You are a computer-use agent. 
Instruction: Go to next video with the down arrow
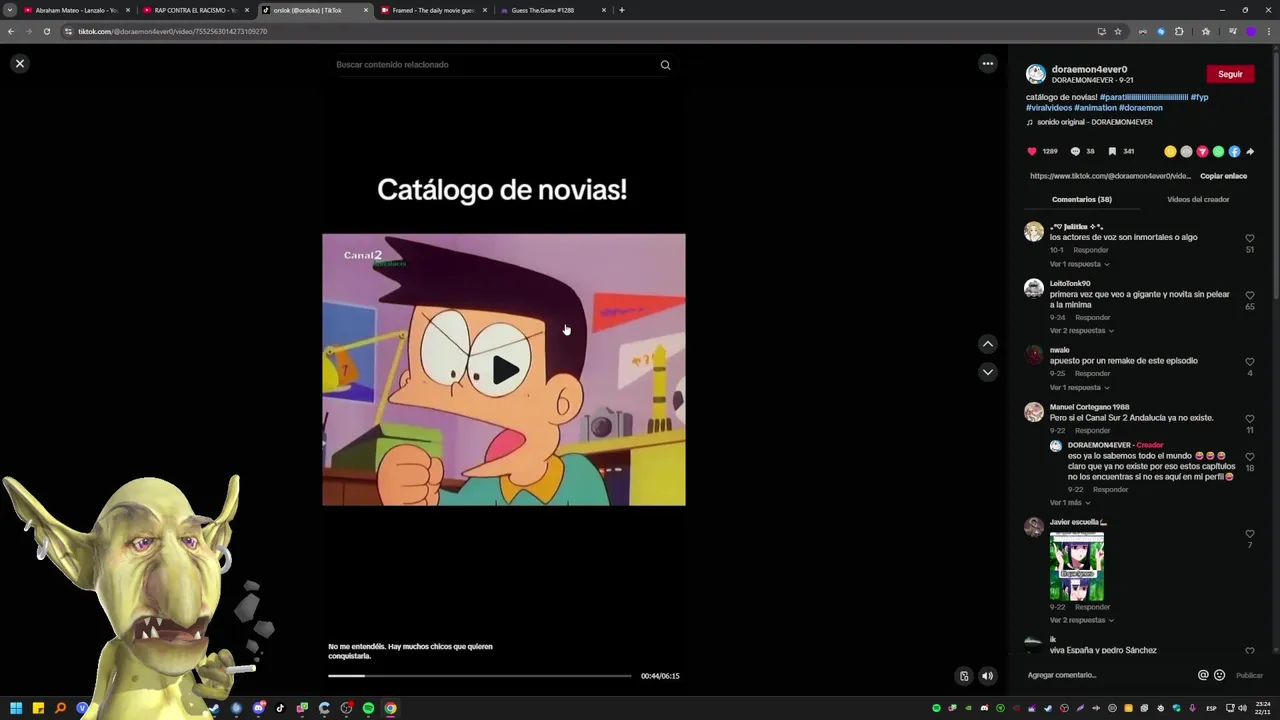tap(988, 372)
